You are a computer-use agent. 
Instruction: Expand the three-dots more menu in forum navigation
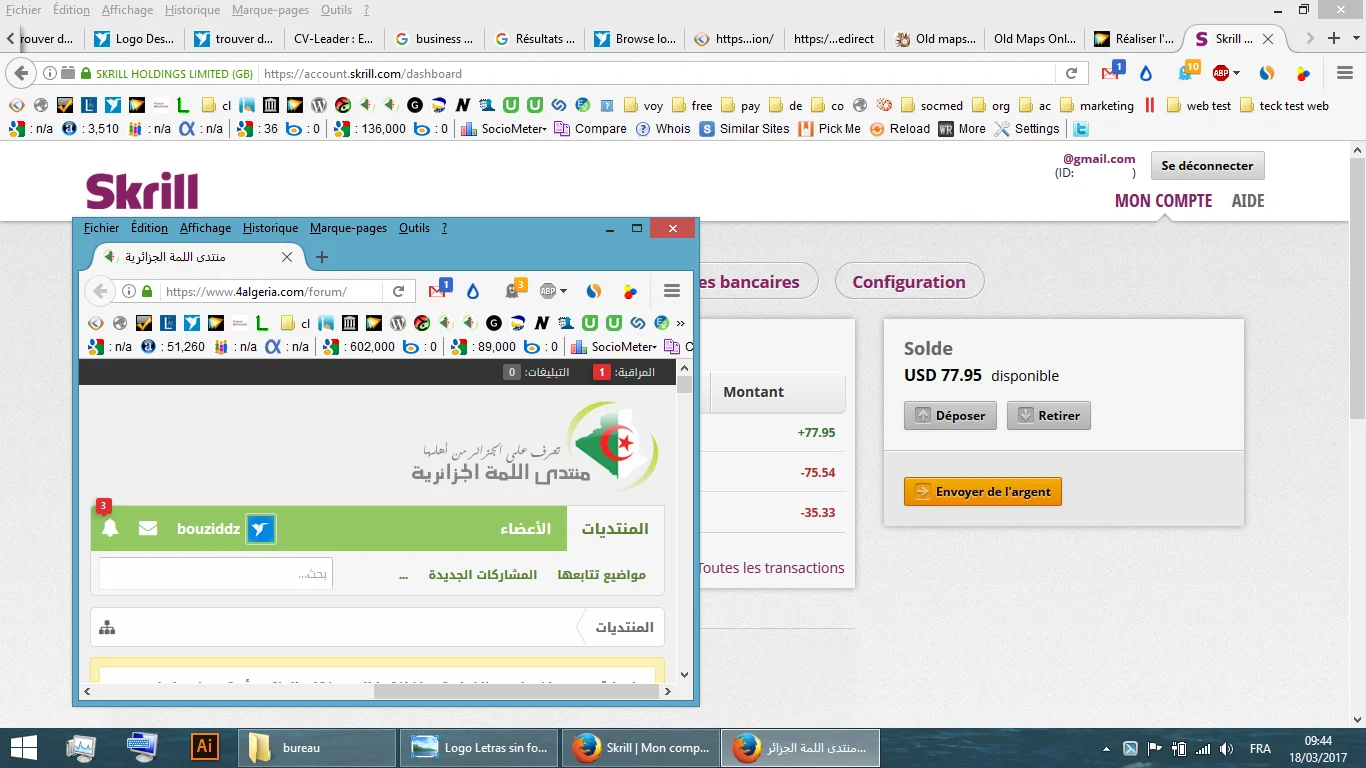pyautogui.click(x=403, y=575)
